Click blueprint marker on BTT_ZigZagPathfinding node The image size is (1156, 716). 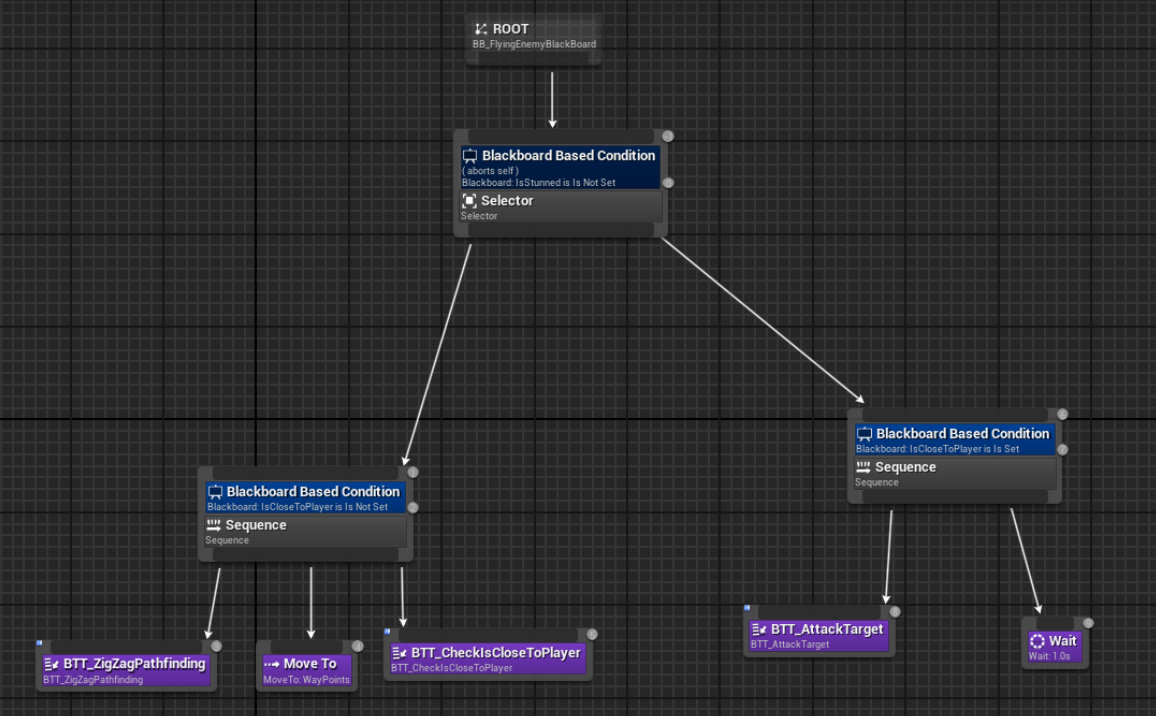[39, 643]
